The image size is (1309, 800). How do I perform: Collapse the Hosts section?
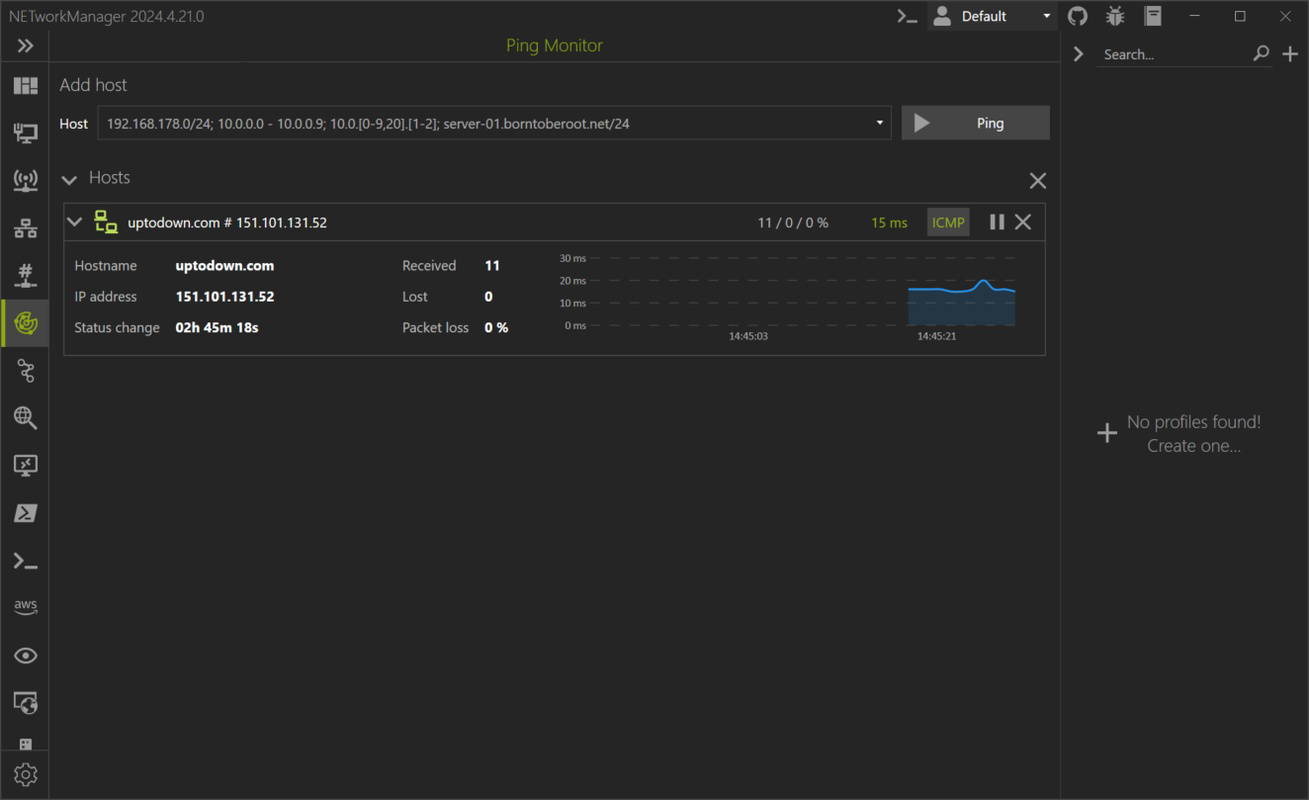pyautogui.click(x=69, y=180)
